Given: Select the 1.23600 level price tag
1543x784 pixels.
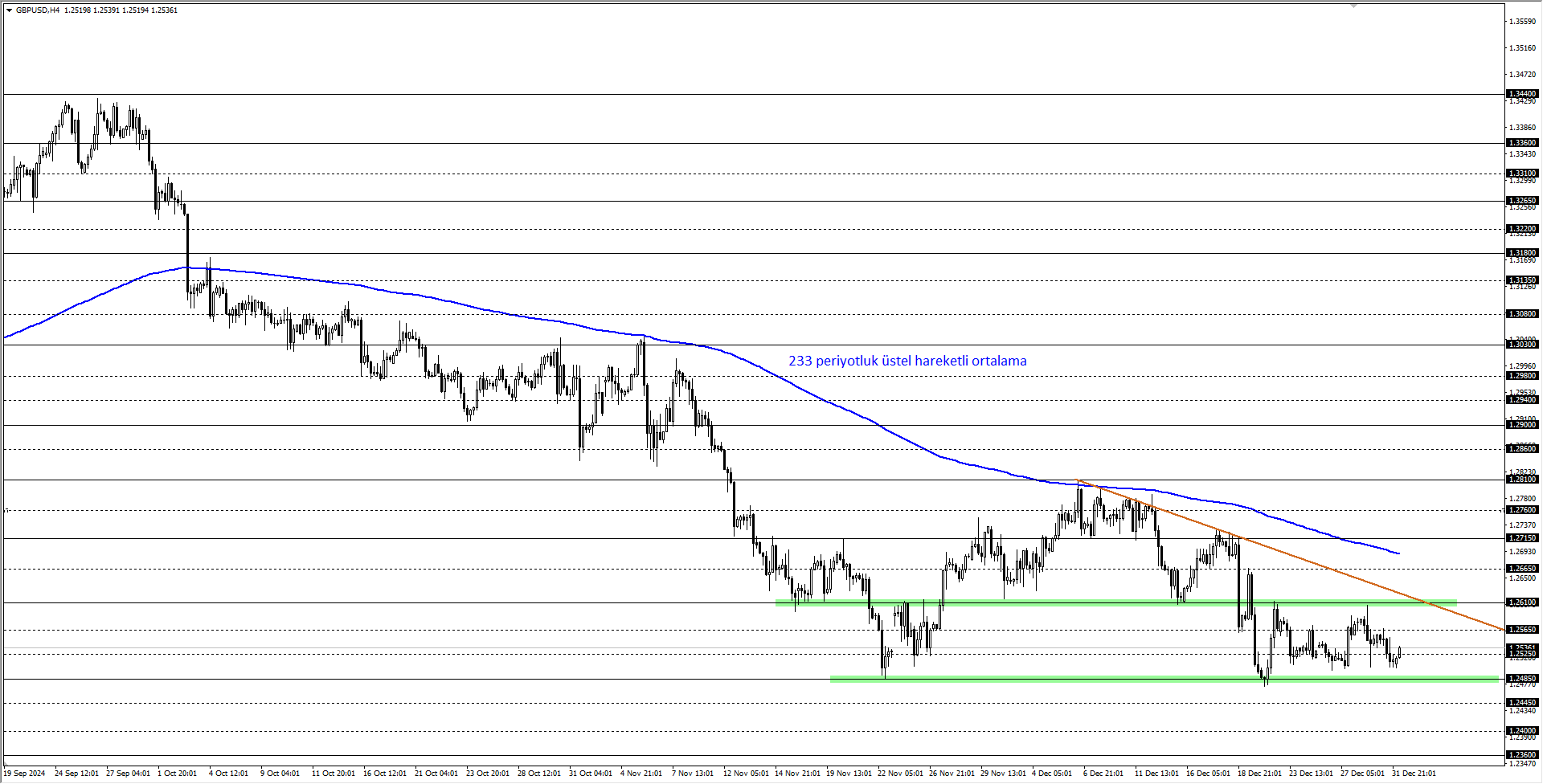Looking at the screenshot, I should click(1522, 755).
